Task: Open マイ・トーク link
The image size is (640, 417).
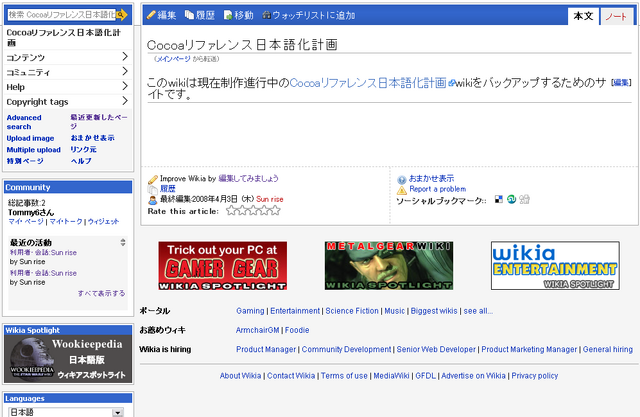Action: pyautogui.click(x=66, y=222)
